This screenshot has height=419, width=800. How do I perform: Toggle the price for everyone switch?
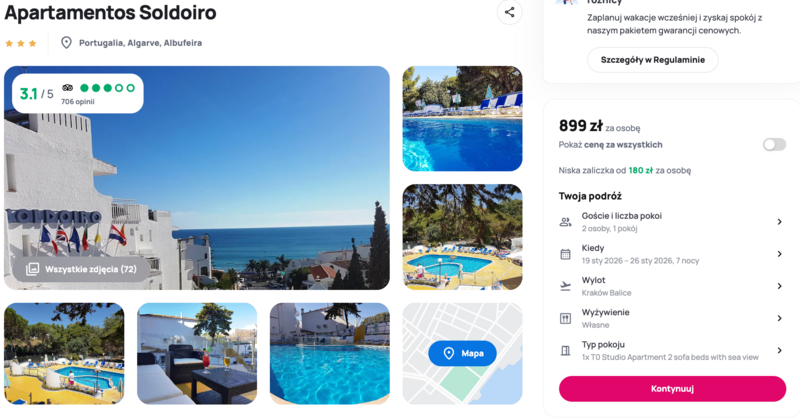tap(774, 145)
